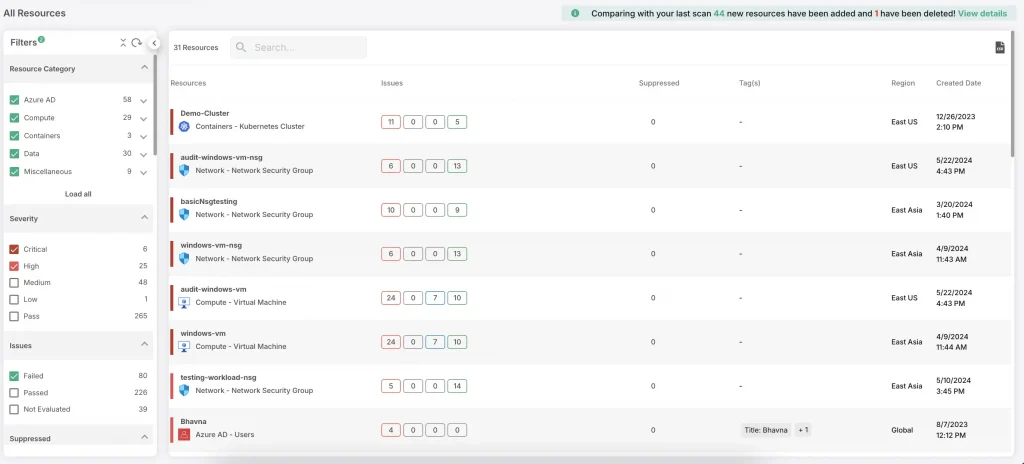Sort by the Created Date column header
This screenshot has height=464, width=1024.
pyautogui.click(x=958, y=83)
